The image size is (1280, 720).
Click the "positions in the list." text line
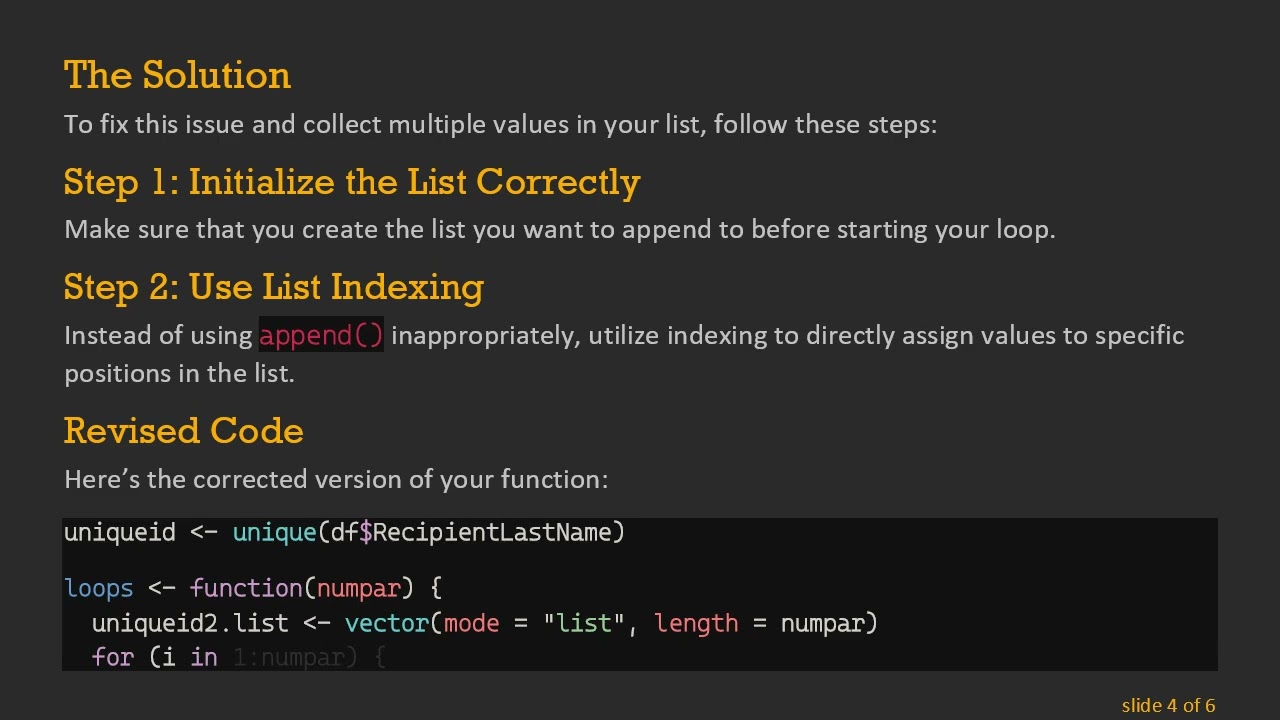(x=179, y=374)
